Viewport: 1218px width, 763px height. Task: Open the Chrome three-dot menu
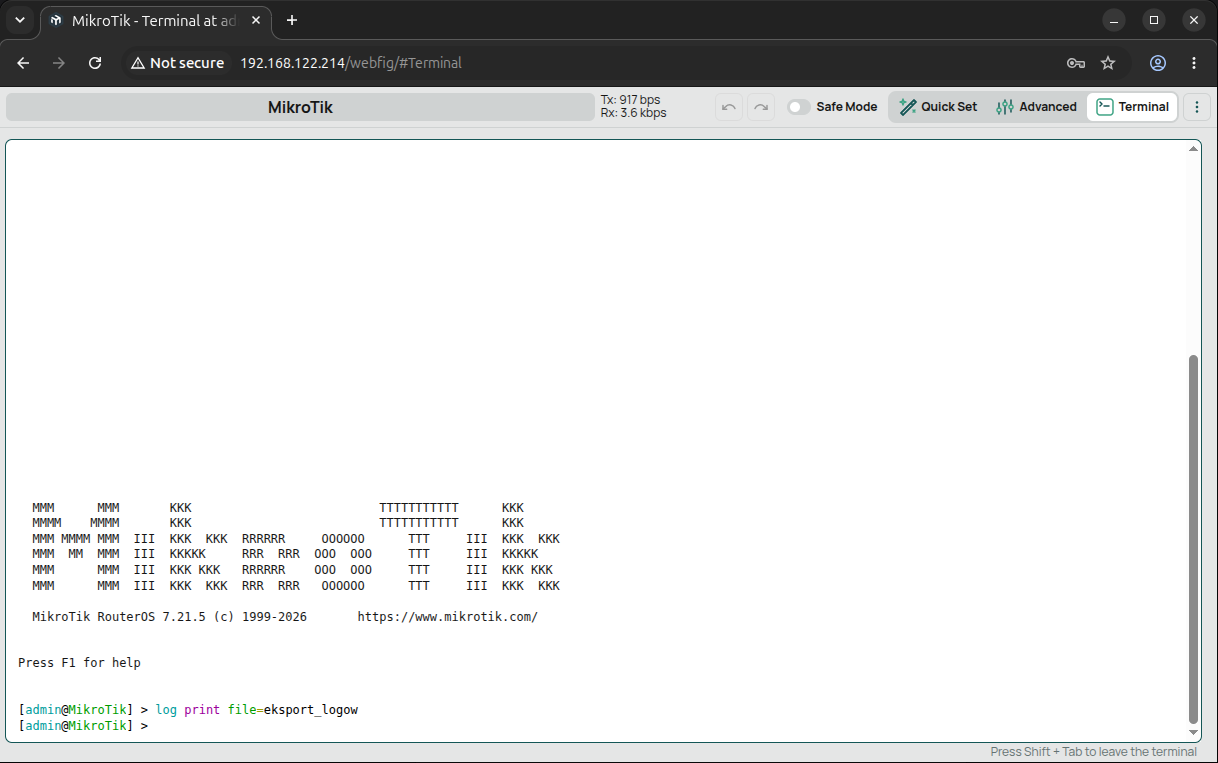point(1194,63)
